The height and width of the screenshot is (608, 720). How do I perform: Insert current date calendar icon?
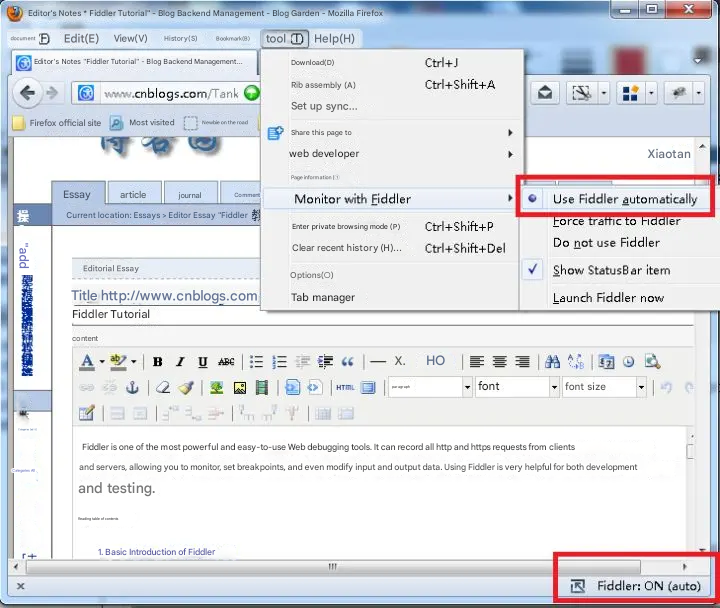[x=606, y=362]
